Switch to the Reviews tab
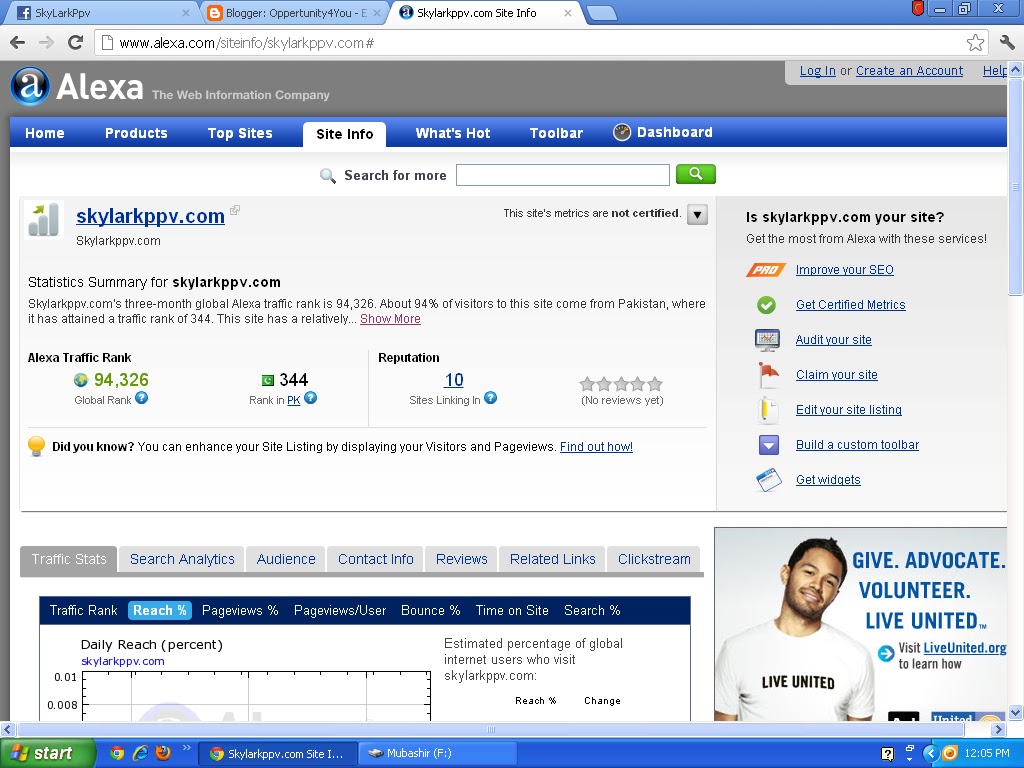This screenshot has width=1024, height=768. pos(462,560)
